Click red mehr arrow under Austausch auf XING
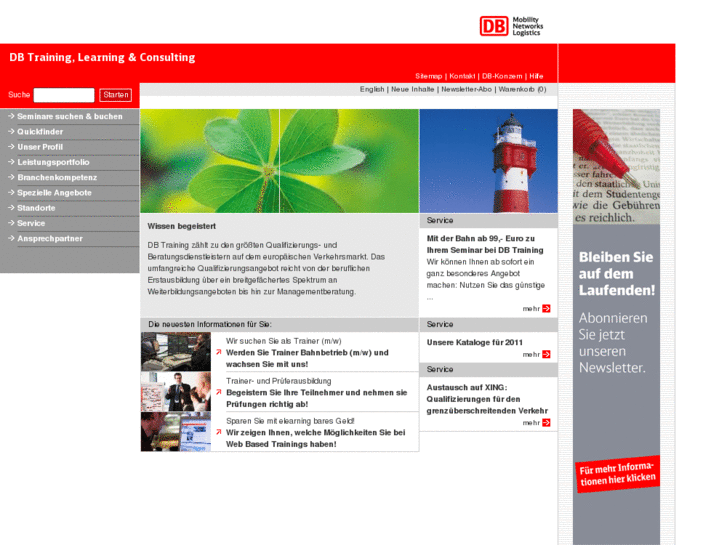727x545 pixels. coord(546,423)
